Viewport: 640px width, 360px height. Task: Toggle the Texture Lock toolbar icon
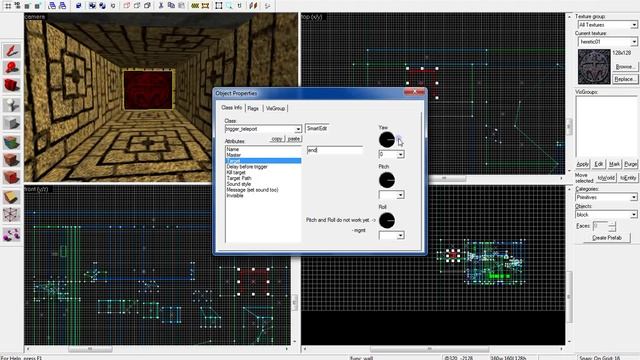tap(240, 5)
